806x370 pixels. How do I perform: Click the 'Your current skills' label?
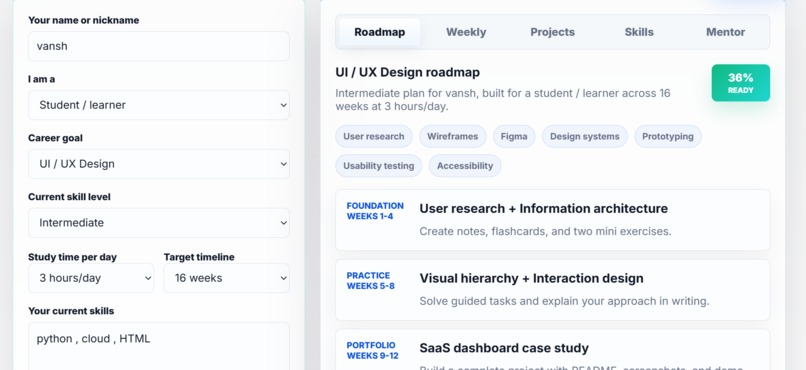pos(71,311)
